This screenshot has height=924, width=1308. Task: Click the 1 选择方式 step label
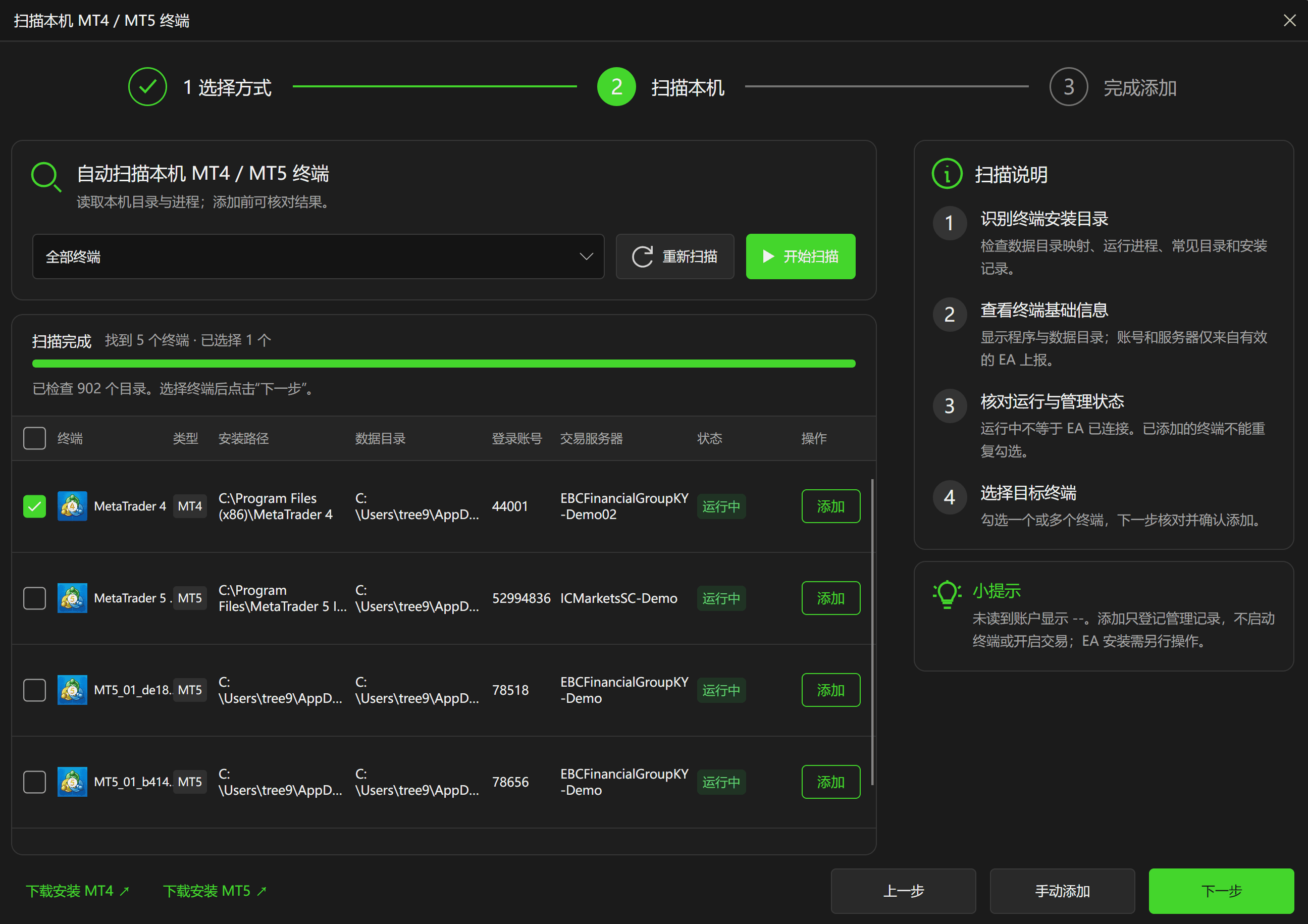[227, 87]
